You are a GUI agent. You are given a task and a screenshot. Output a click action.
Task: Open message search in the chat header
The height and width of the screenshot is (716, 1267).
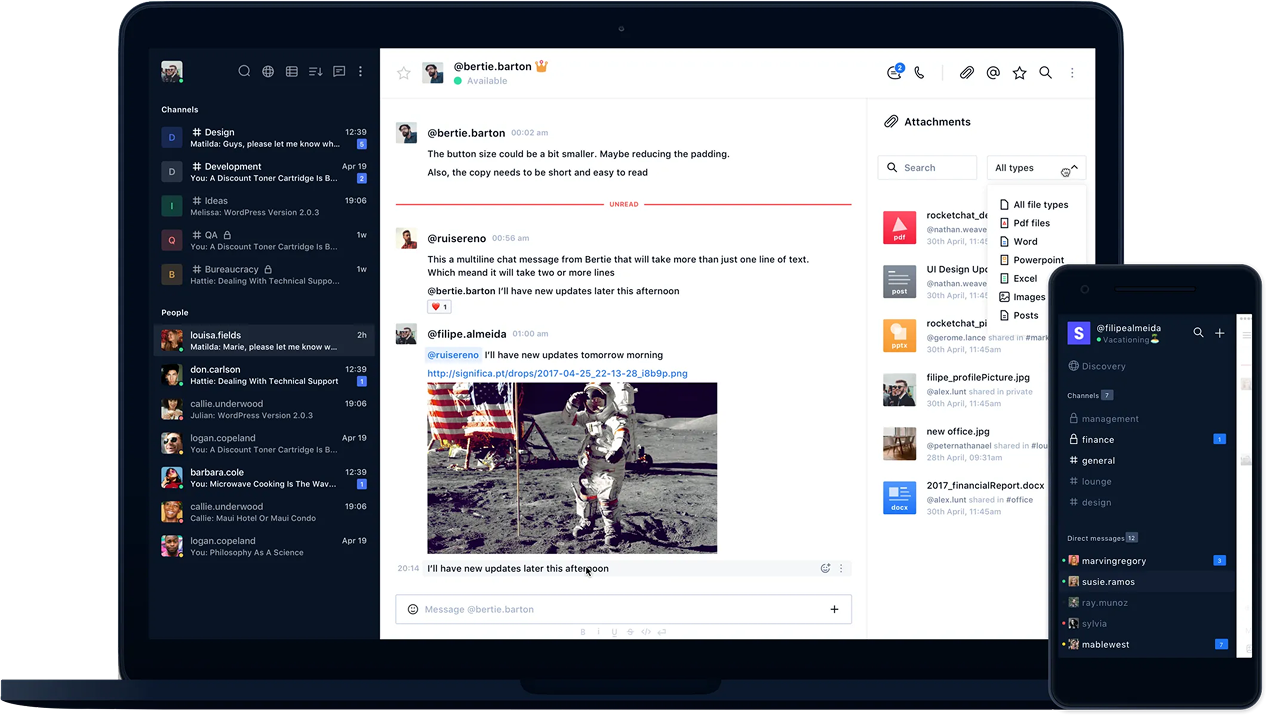coord(1045,72)
